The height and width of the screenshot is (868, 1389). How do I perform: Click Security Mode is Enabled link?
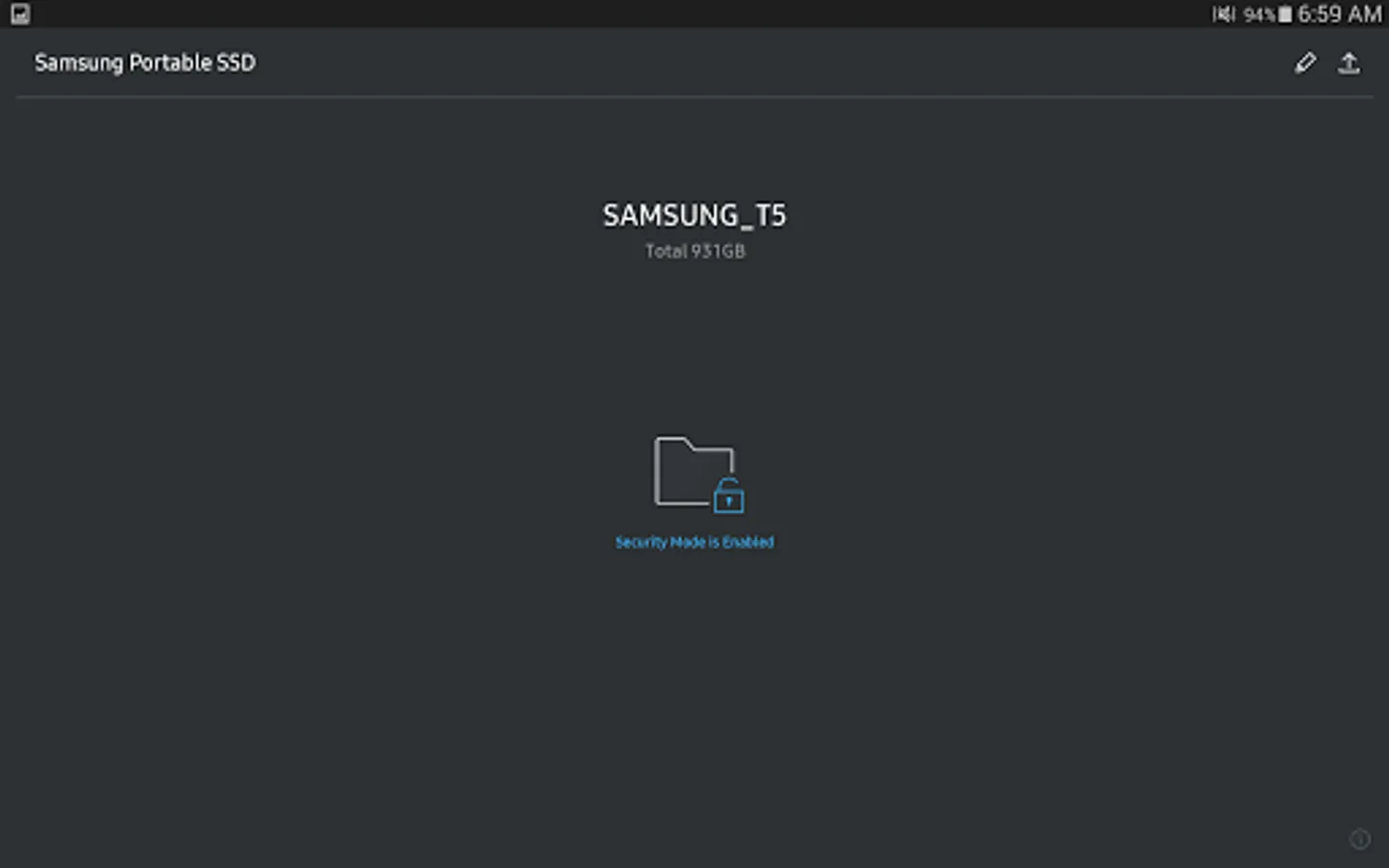tap(694, 542)
